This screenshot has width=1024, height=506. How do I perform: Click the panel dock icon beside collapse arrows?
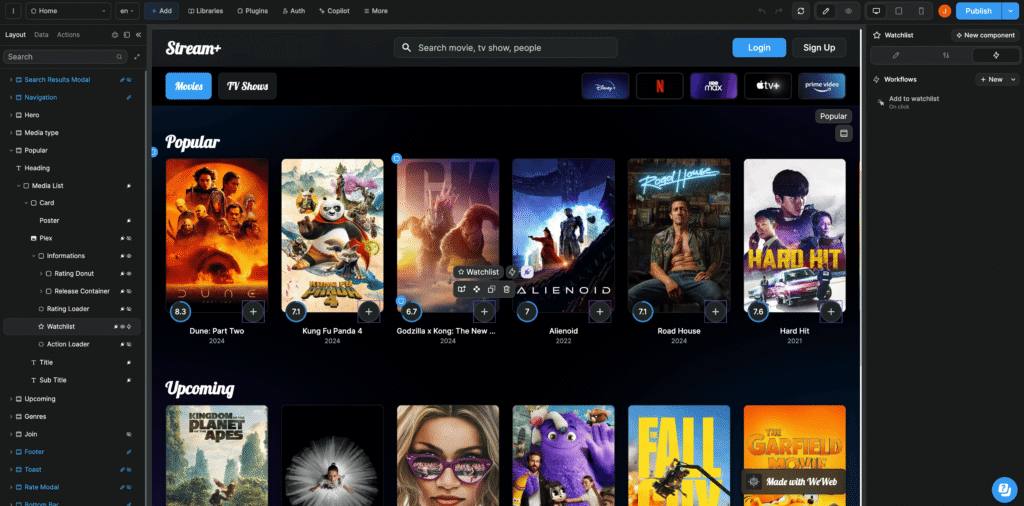coord(127,35)
